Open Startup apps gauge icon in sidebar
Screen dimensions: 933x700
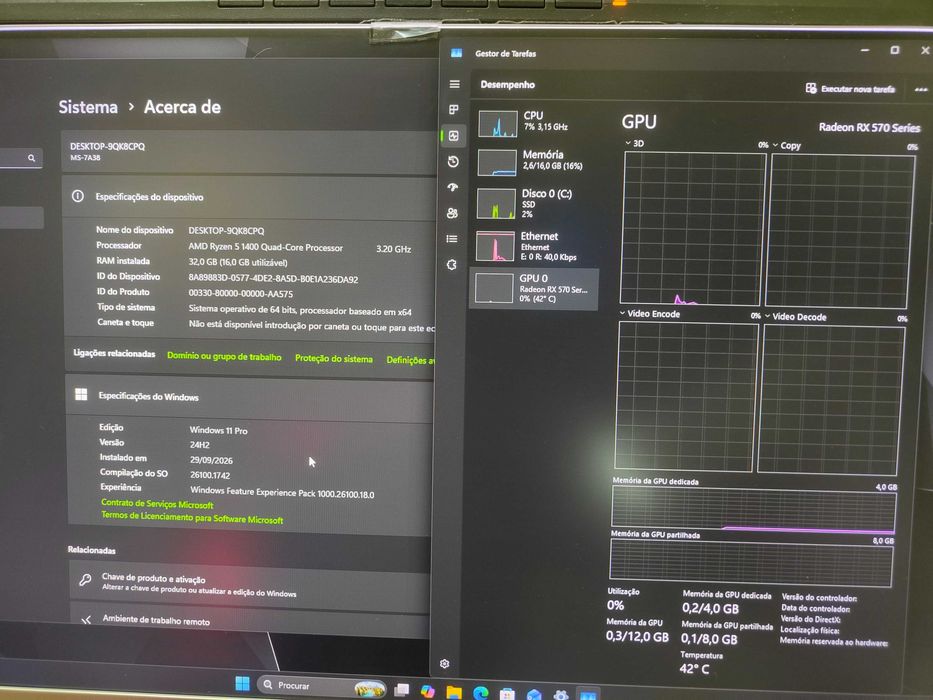tap(453, 188)
